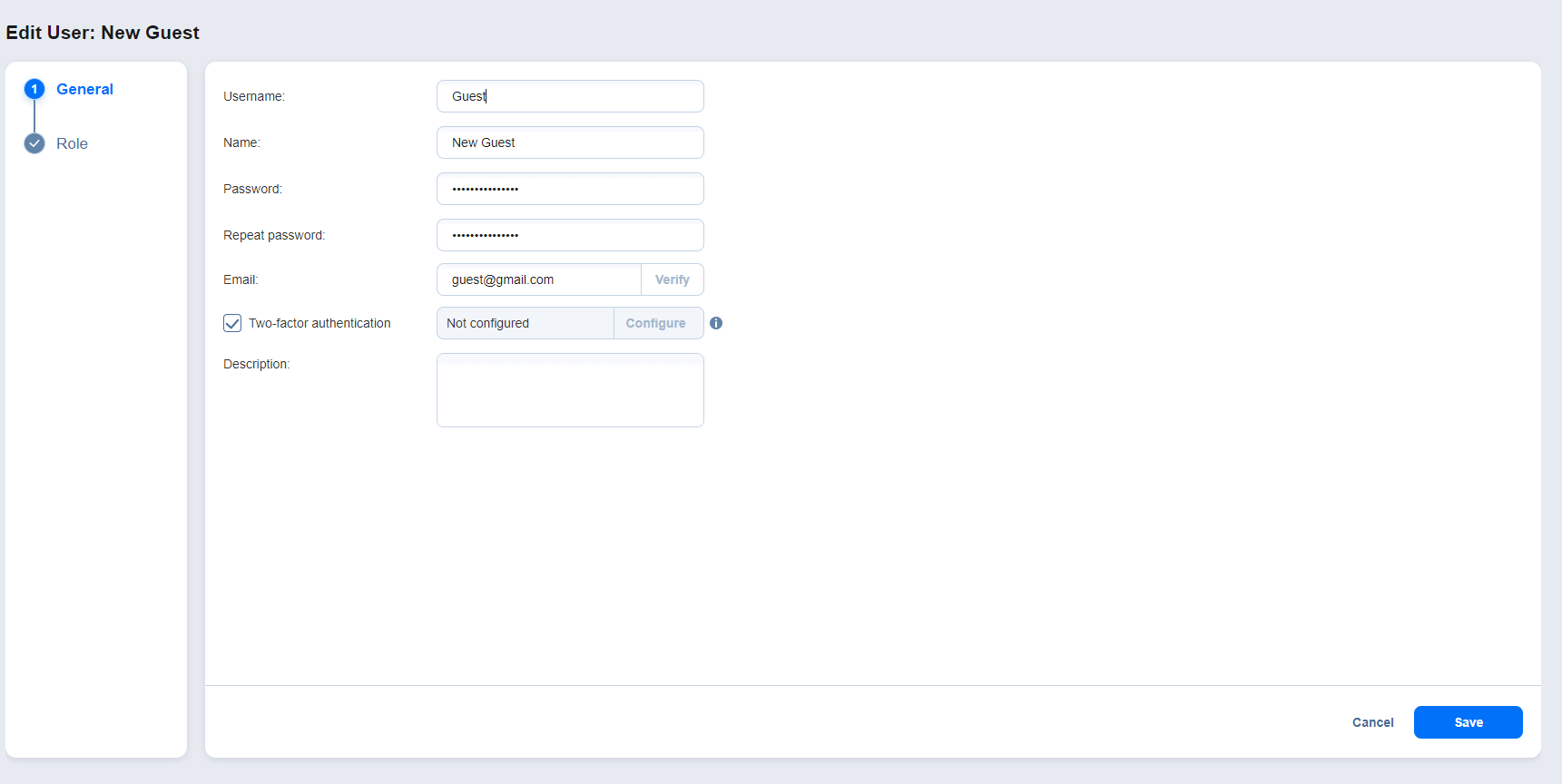The height and width of the screenshot is (784, 1562).
Task: Focus the Email address field
Action: click(539, 279)
